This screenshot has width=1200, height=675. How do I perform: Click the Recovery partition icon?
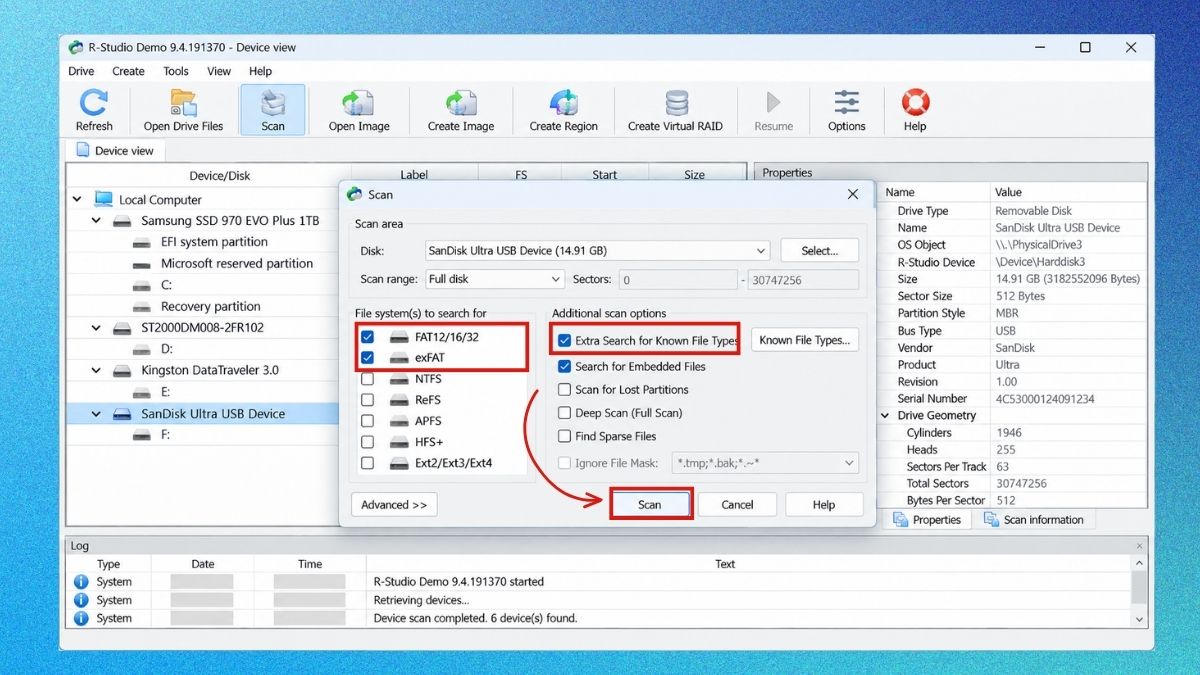[x=143, y=306]
